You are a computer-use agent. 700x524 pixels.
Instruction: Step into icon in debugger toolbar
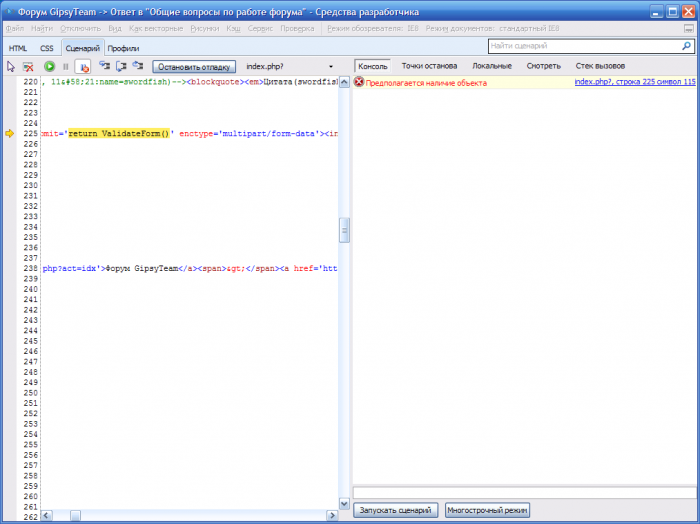(104, 66)
